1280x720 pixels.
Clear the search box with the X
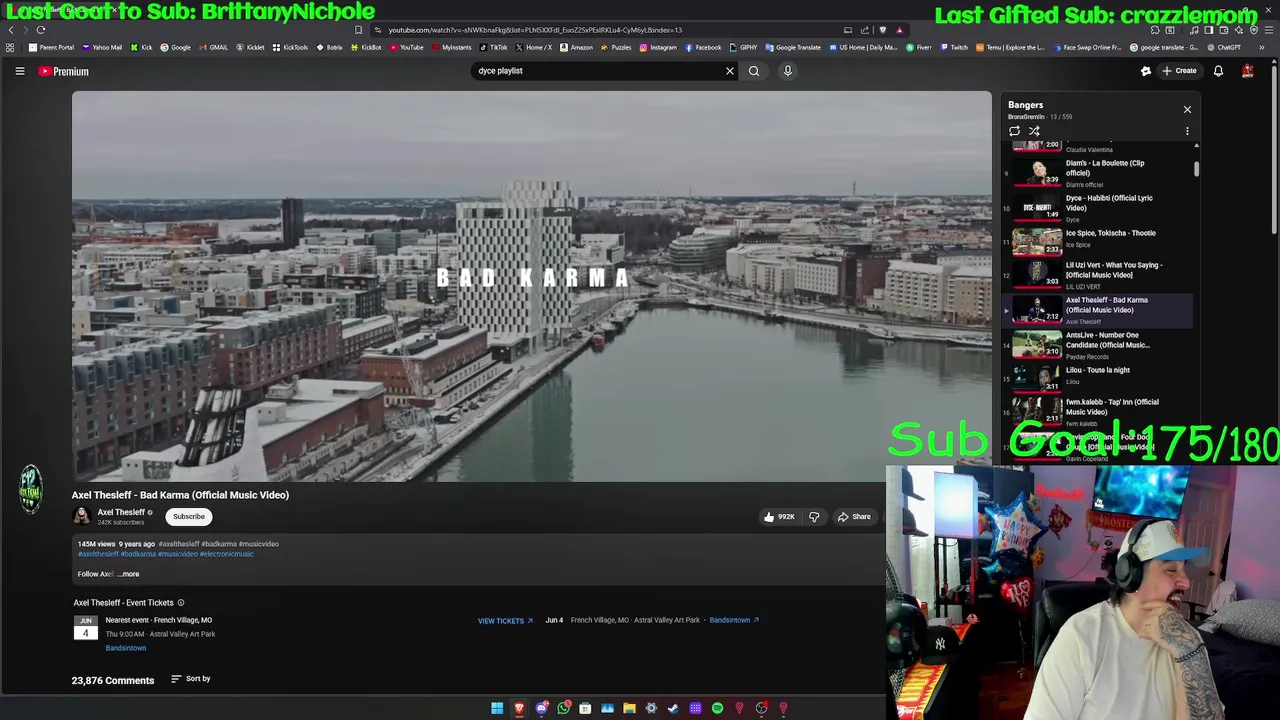729,71
